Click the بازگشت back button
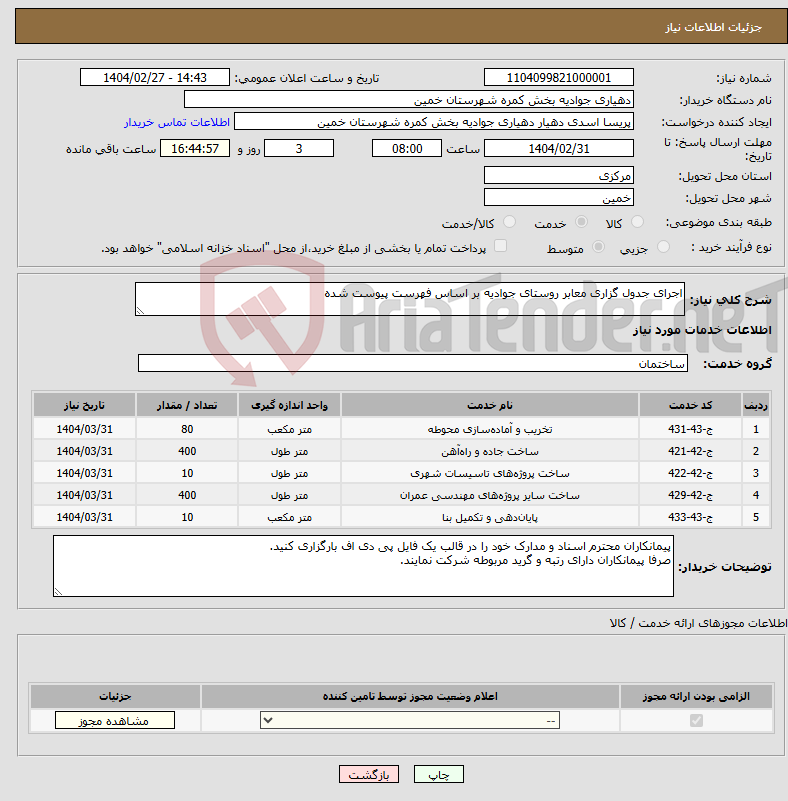Screen dimensions: 788x801 pos(369,774)
